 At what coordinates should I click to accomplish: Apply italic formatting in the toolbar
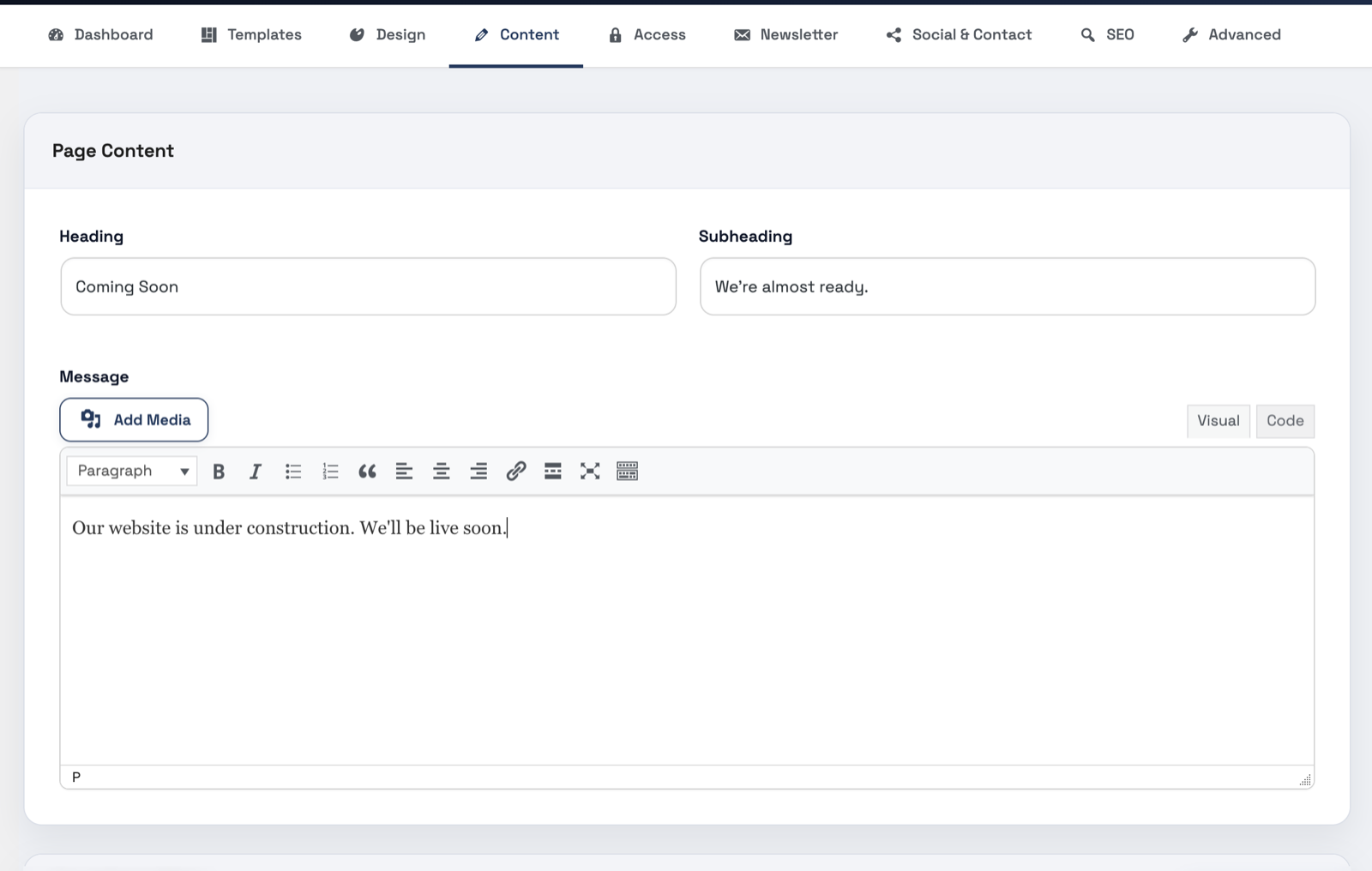point(256,472)
